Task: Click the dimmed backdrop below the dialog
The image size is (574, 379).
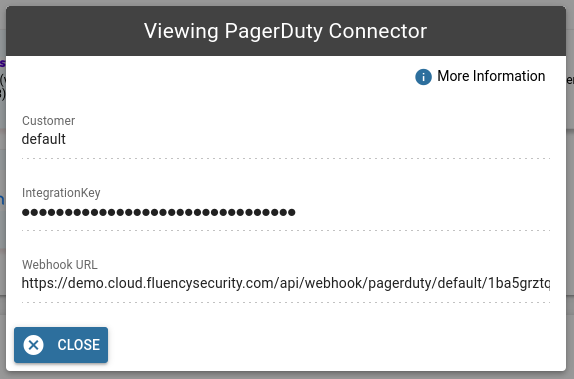Action: [x=286, y=375]
